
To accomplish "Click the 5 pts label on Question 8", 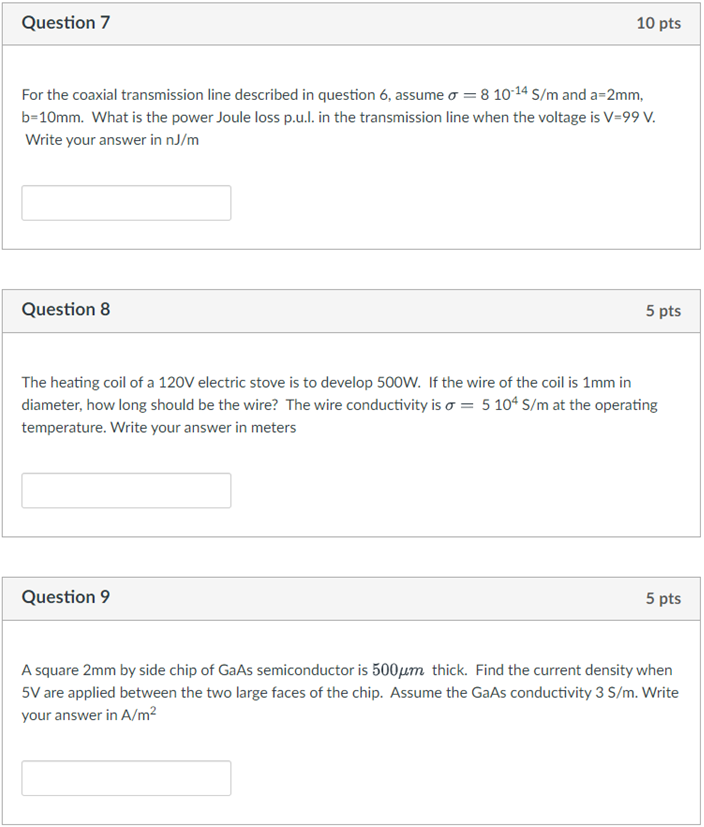I will point(663,311).
